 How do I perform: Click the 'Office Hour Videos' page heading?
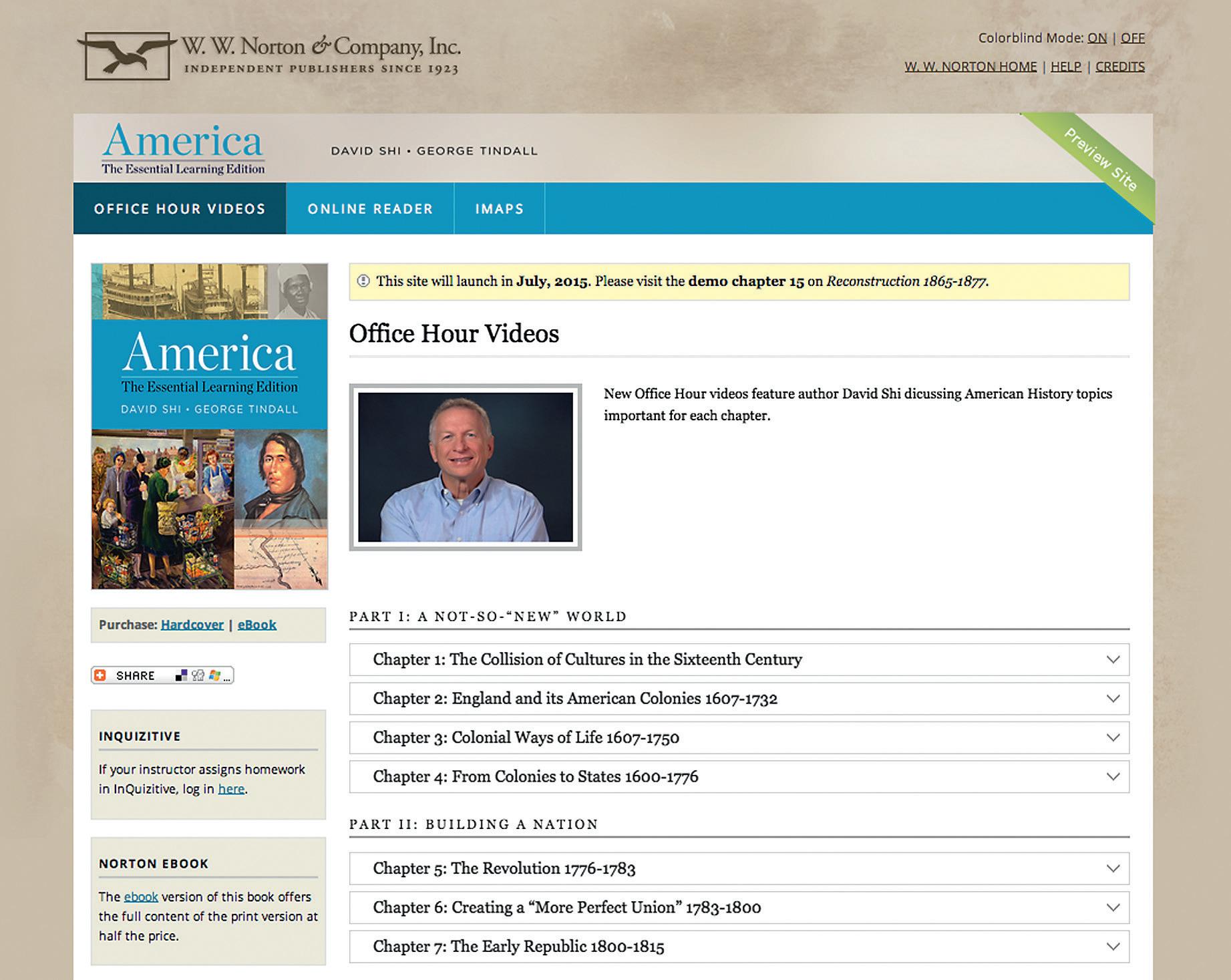coord(454,334)
